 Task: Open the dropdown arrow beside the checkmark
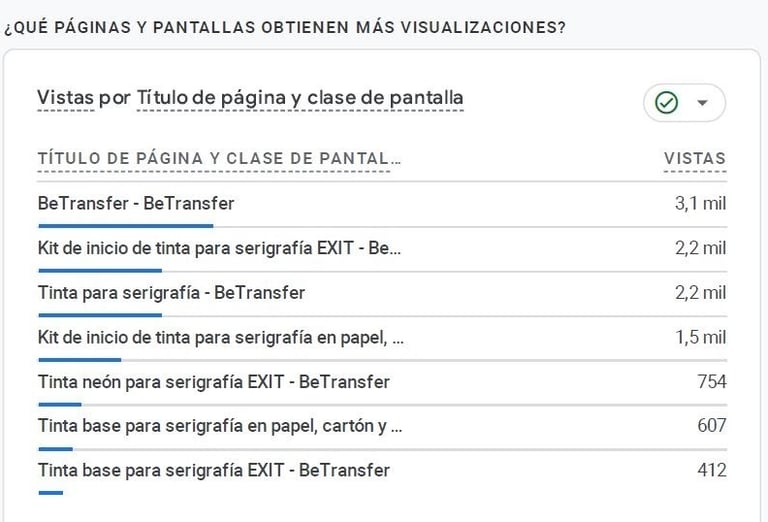(x=702, y=103)
